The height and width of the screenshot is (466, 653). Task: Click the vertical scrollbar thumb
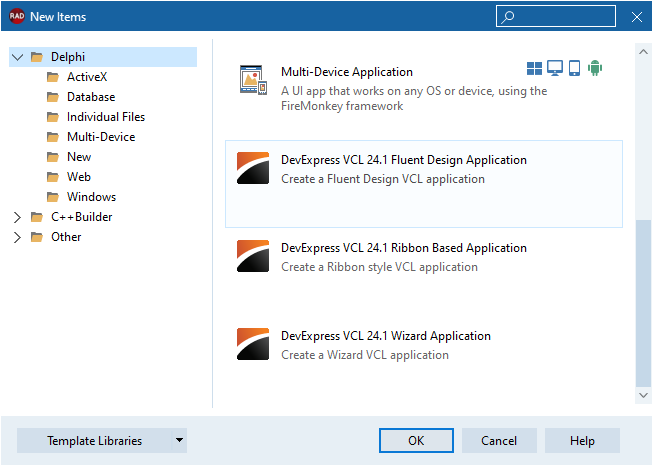point(643,304)
